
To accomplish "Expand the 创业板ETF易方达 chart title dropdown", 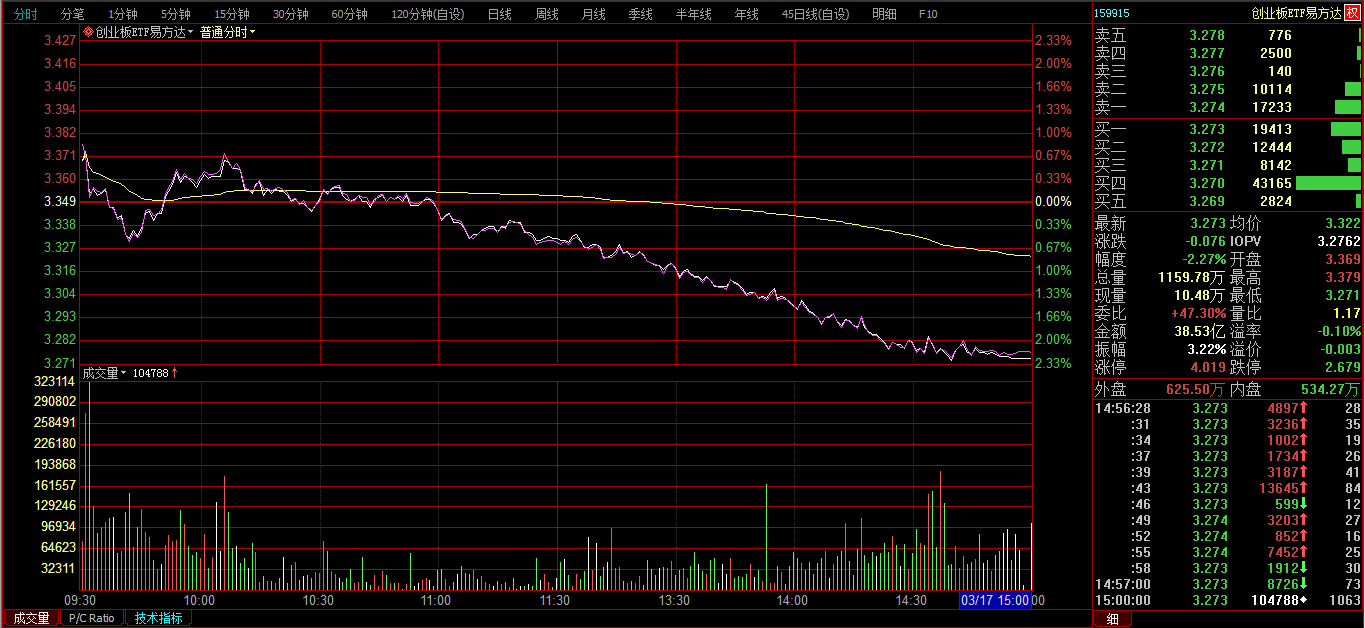I will [190, 32].
